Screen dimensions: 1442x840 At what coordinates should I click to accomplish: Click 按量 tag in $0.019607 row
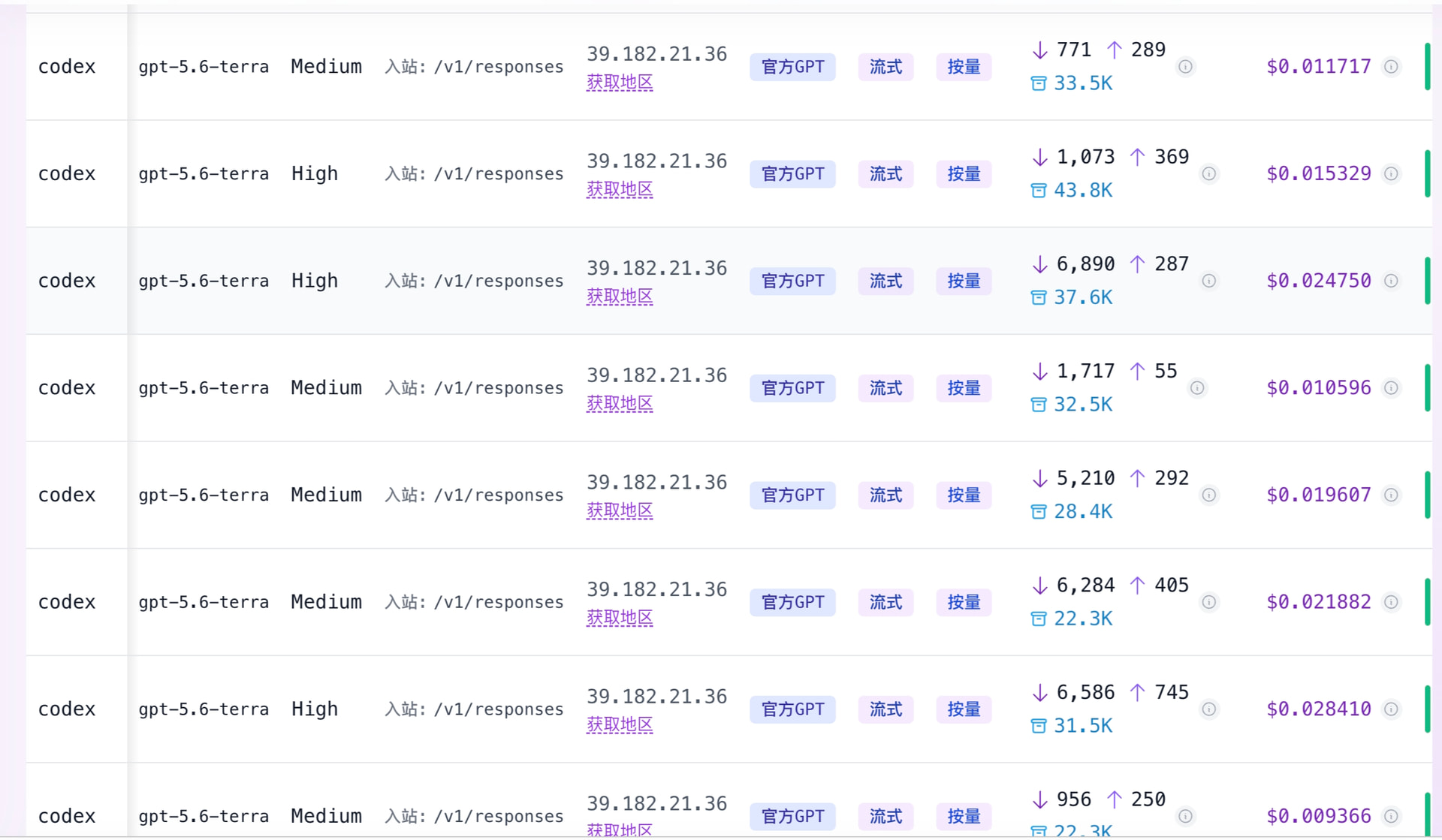964,495
